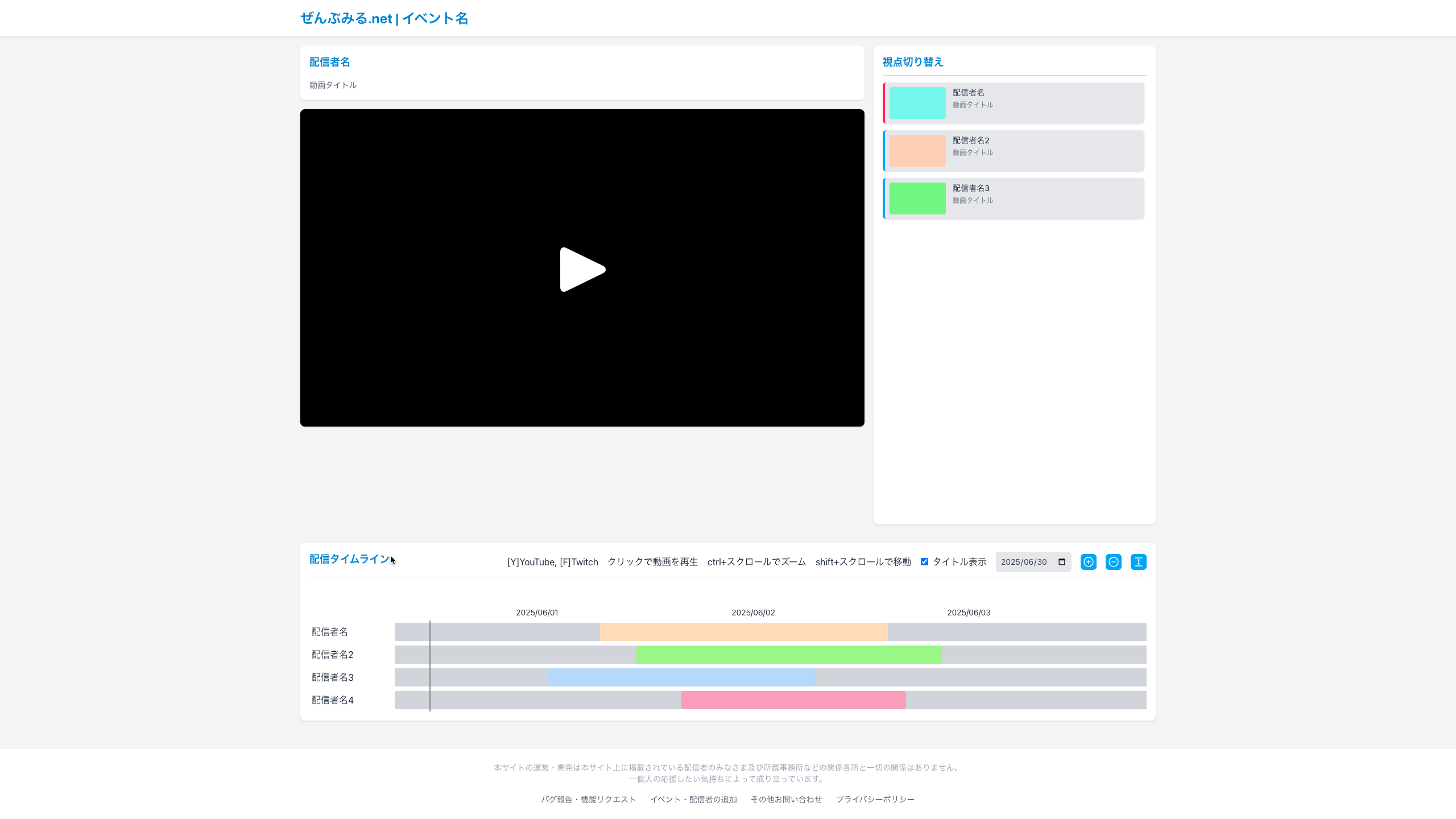Open イベント・配信者の追加 footer link
This screenshot has height=819, width=1456.
[x=693, y=799]
